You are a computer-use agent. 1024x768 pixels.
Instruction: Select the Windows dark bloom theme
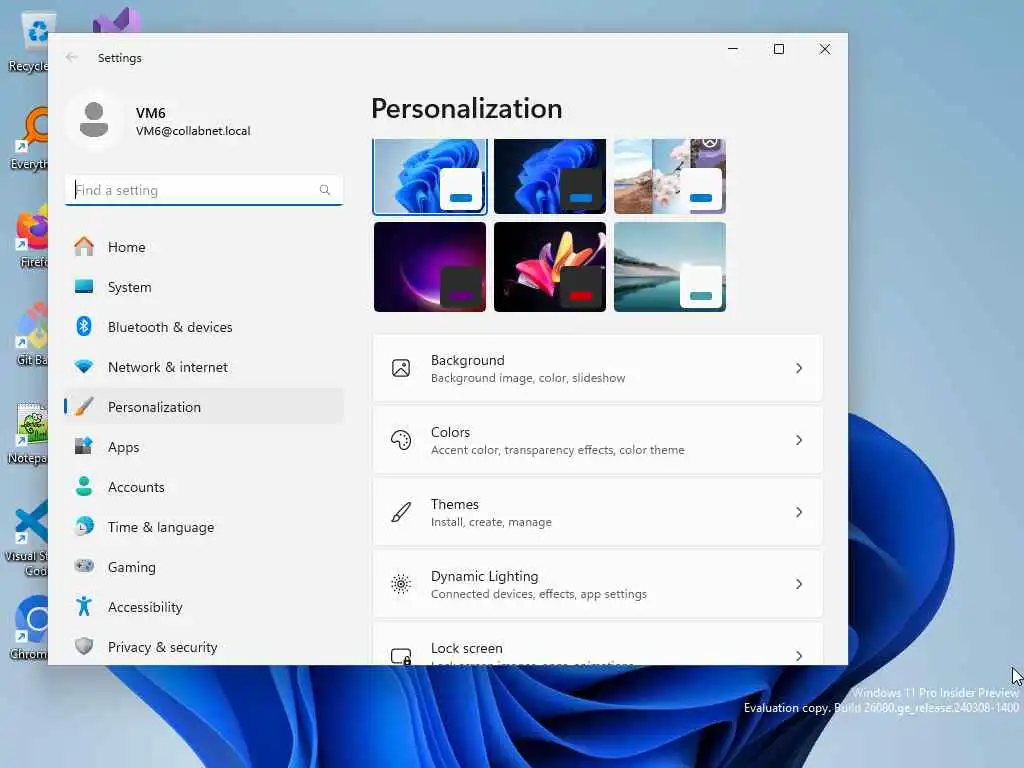[x=550, y=176]
